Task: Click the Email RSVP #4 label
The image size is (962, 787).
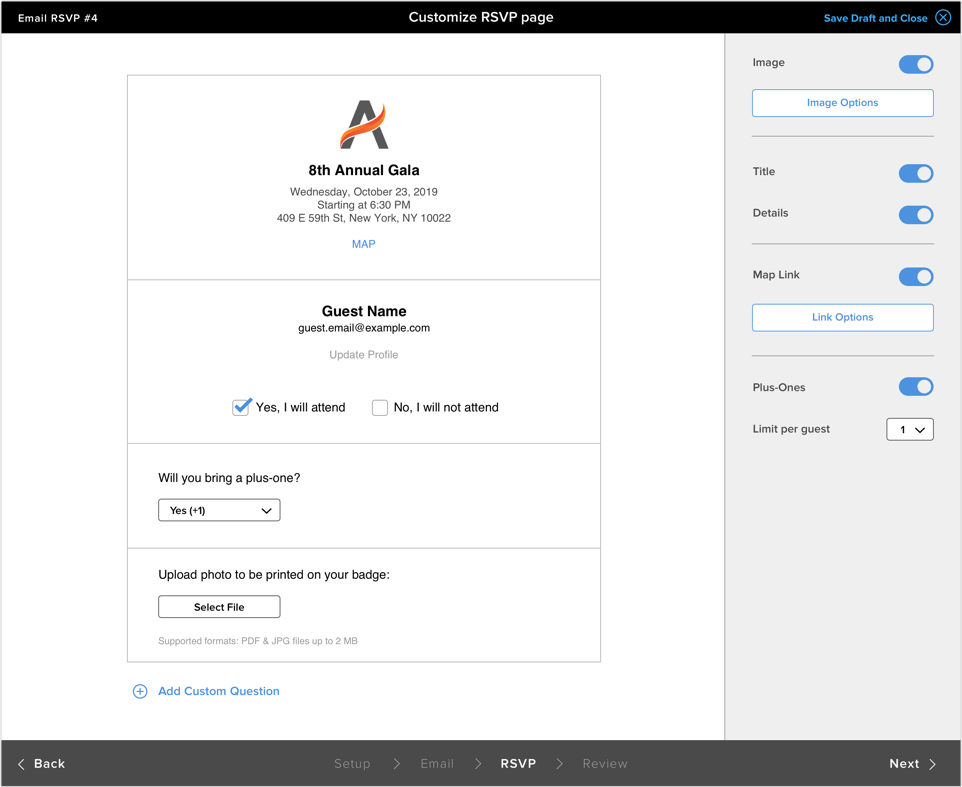Action: pos(58,18)
